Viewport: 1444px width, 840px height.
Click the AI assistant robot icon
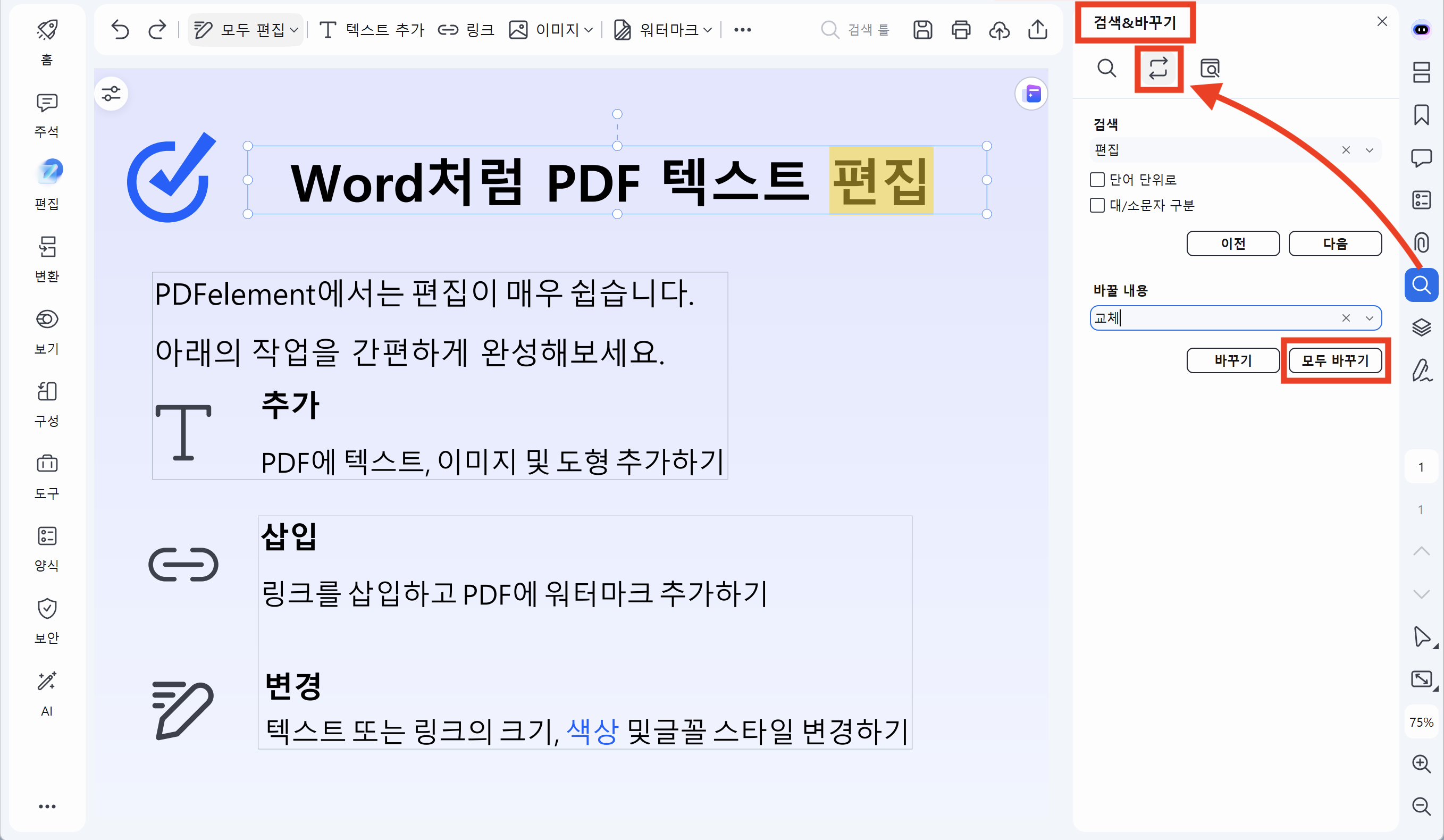tap(1422, 30)
